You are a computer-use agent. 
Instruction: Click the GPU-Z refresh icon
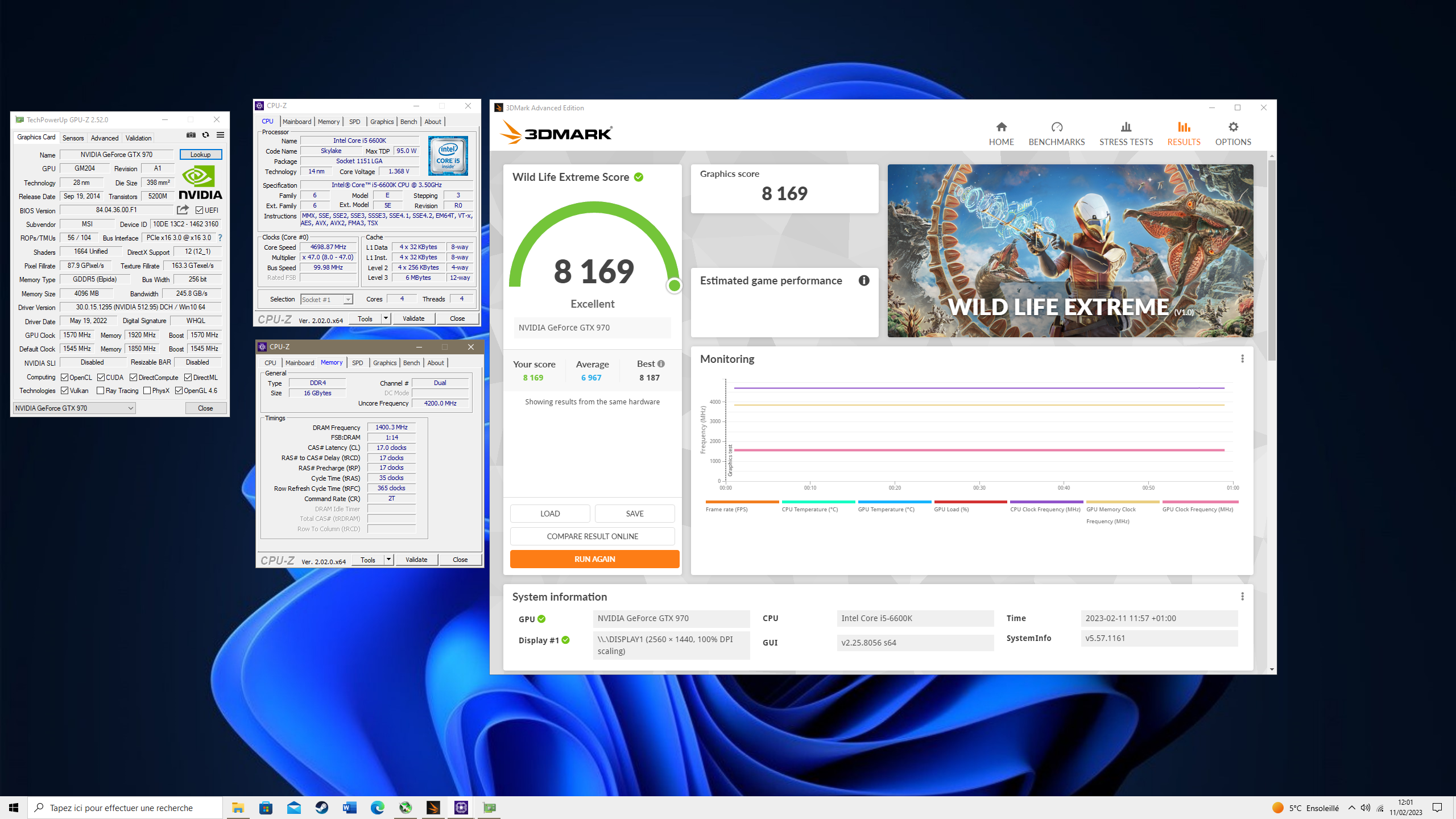pyautogui.click(x=206, y=135)
